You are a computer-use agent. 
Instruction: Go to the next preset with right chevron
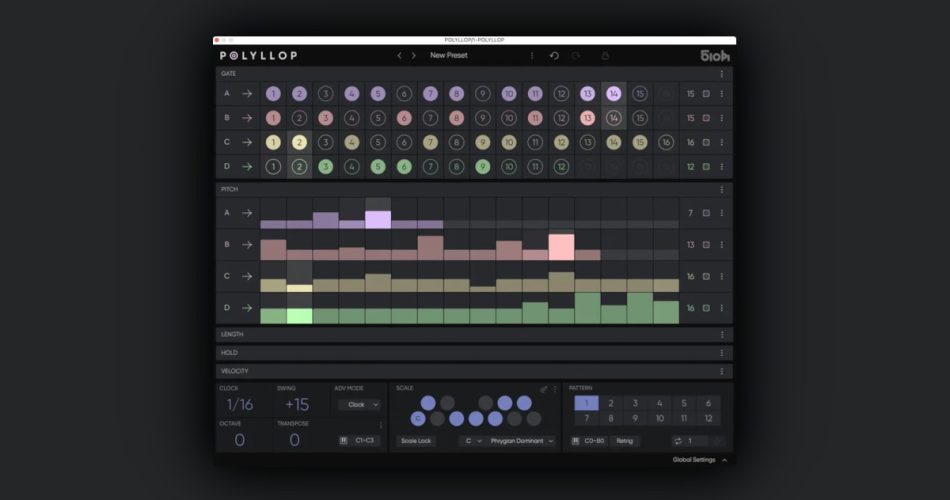click(x=414, y=56)
